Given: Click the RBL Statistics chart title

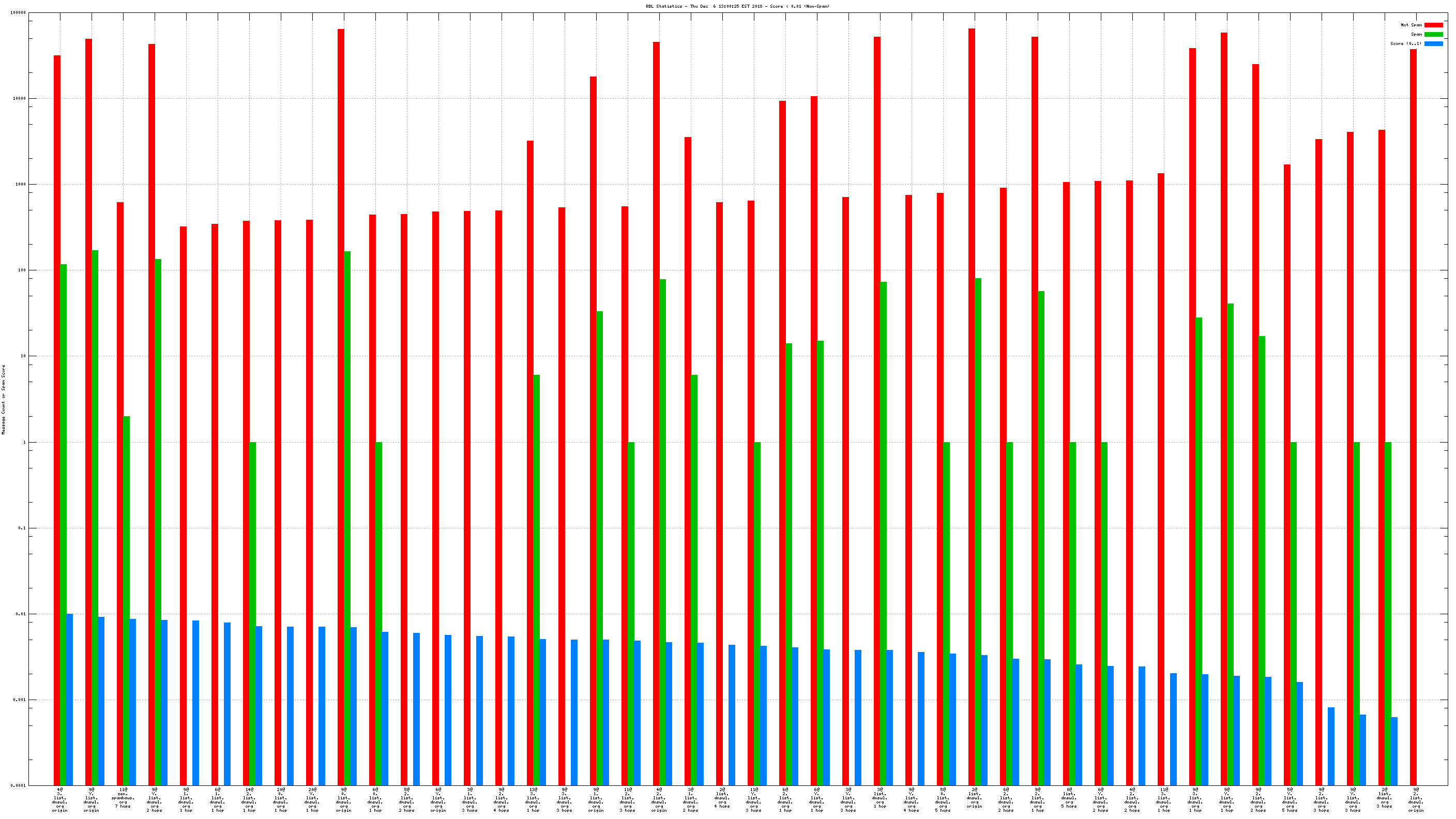Looking at the screenshot, I should click(738, 6).
